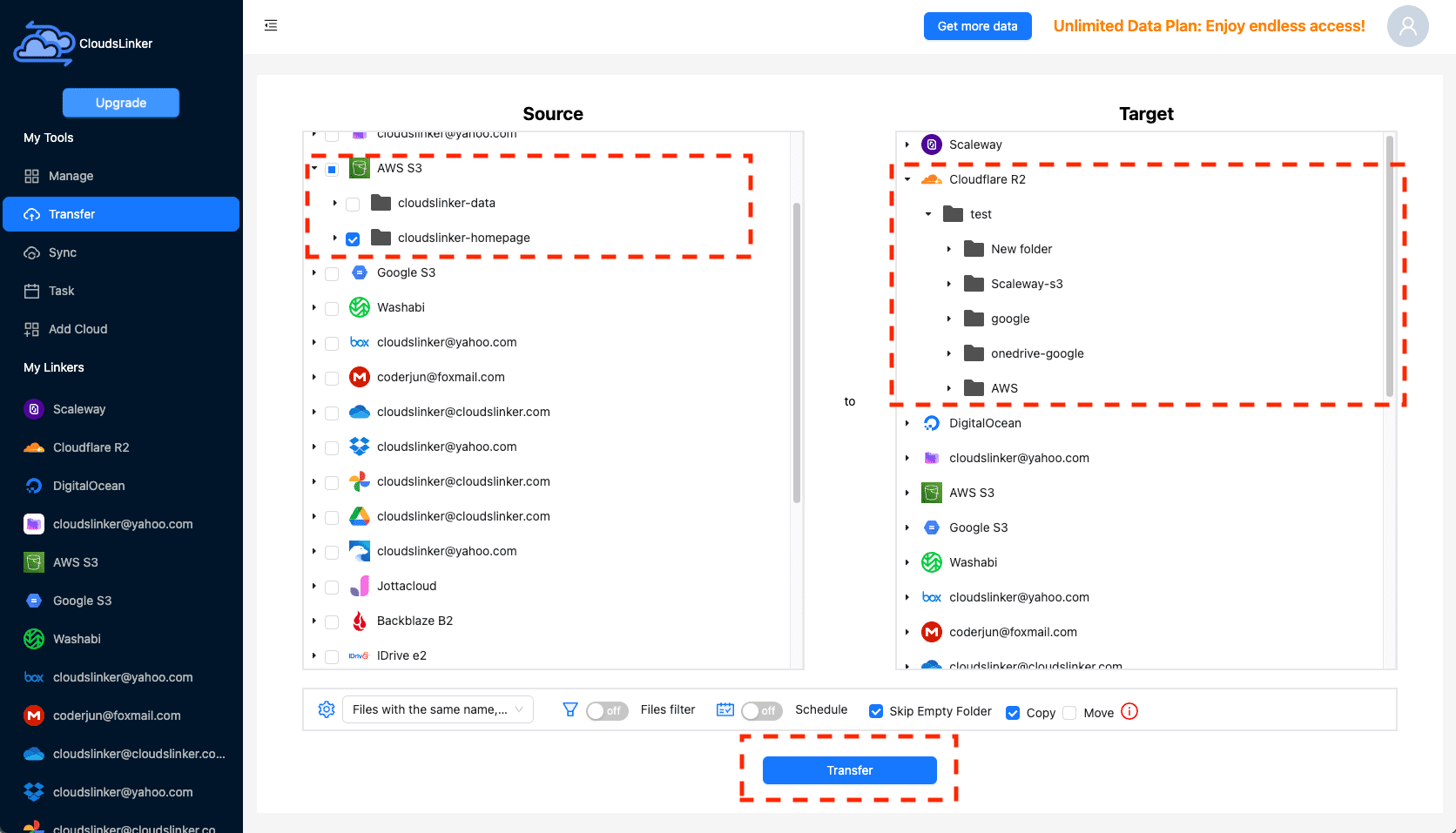Click the red info icon beside Move
Image resolution: width=1456 pixels, height=833 pixels.
(x=1129, y=711)
